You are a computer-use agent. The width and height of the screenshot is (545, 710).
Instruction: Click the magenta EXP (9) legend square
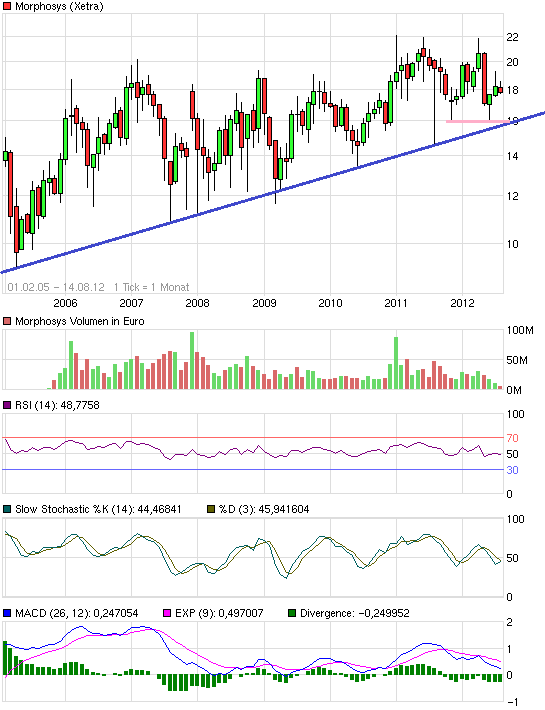(x=167, y=613)
